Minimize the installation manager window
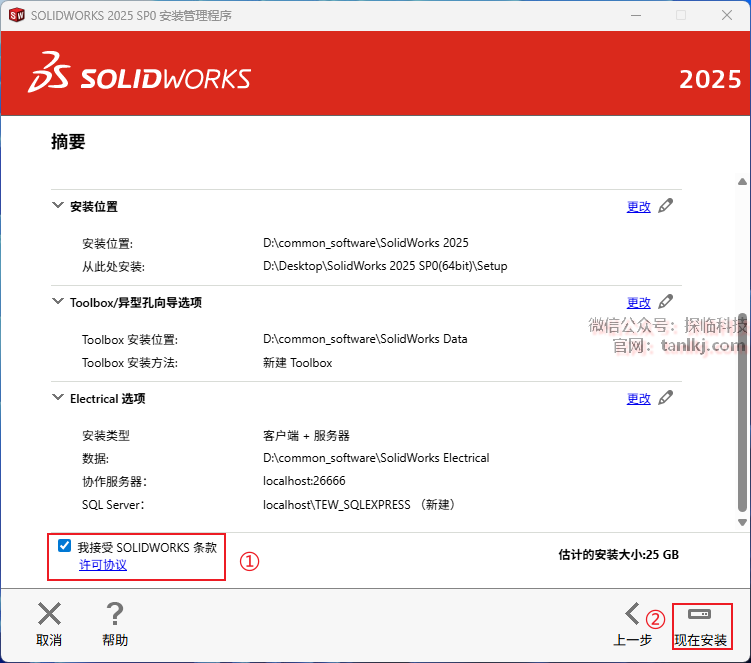This screenshot has width=751, height=663. [x=636, y=15]
